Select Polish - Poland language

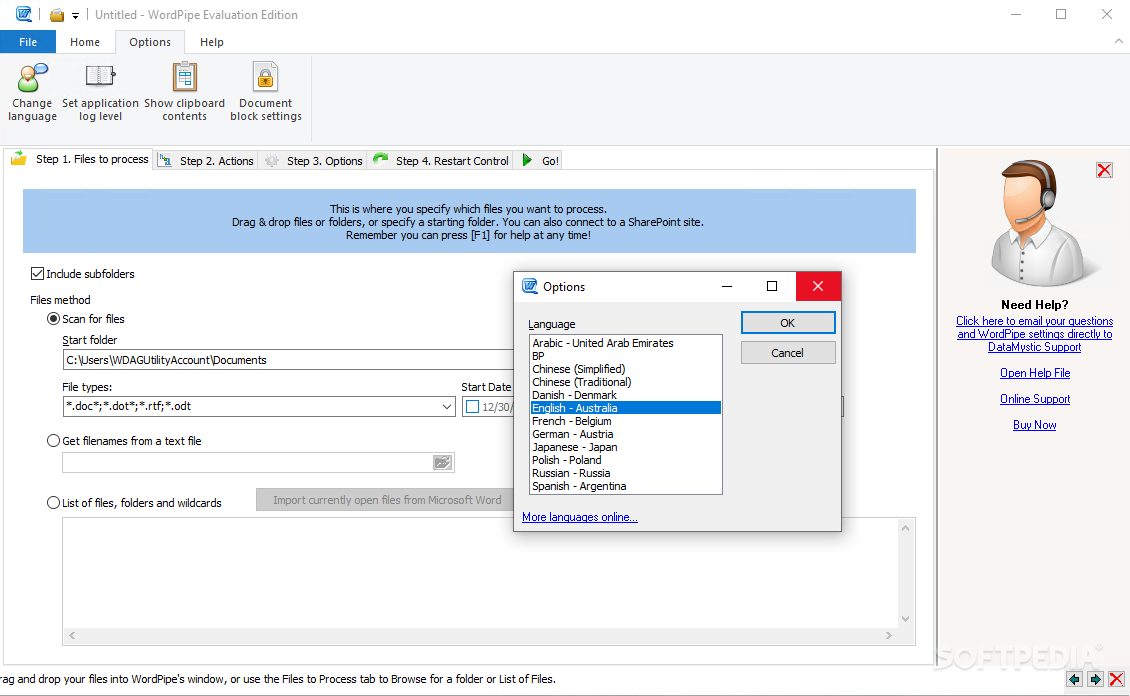coord(625,460)
